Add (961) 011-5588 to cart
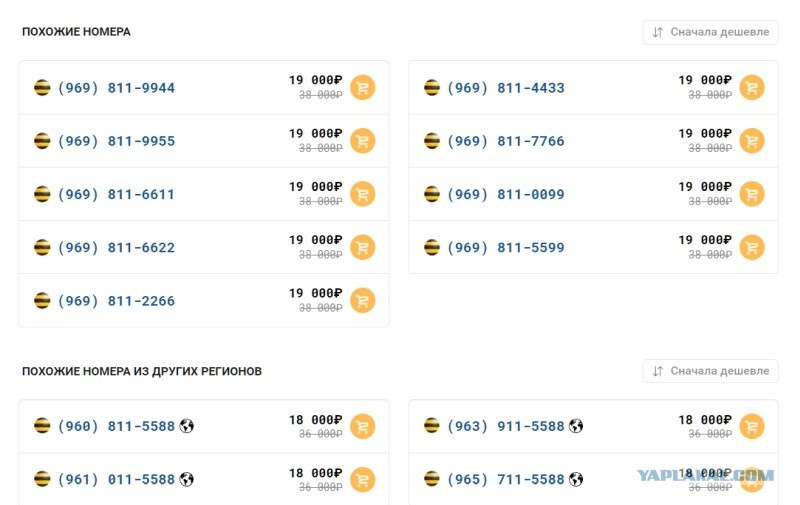This screenshot has height=505, width=800. 362,479
